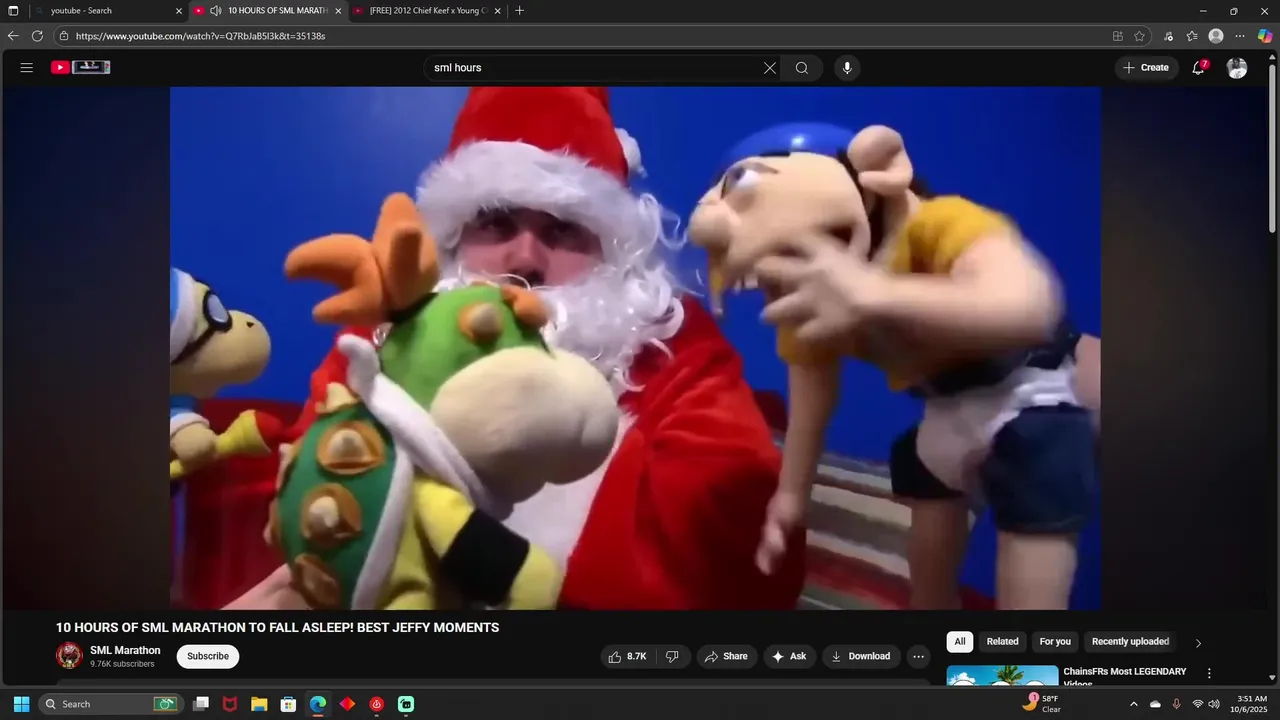Open Copilot in Edge toolbar
The image size is (1280, 720).
click(1265, 36)
